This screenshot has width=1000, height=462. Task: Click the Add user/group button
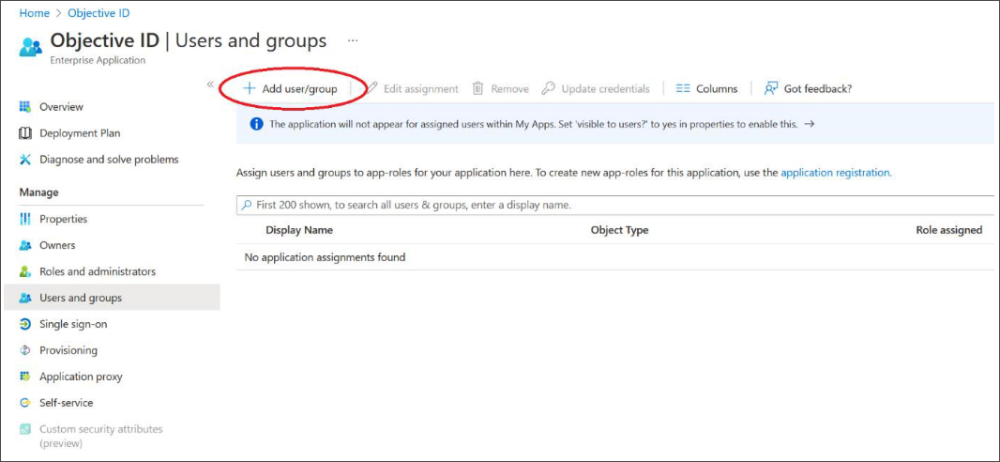[x=291, y=89]
